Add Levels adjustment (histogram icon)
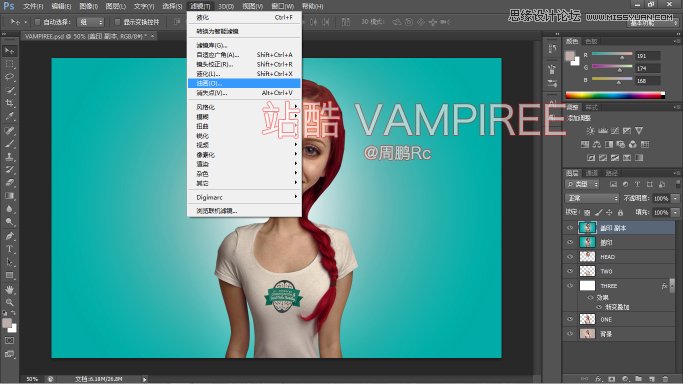Screen dimensions: 683x384 [603, 131]
